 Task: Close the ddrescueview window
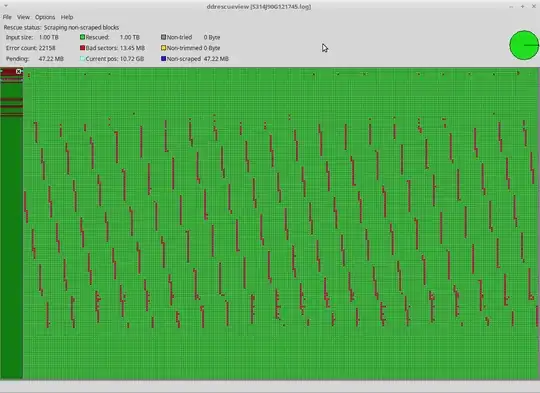point(534,6)
